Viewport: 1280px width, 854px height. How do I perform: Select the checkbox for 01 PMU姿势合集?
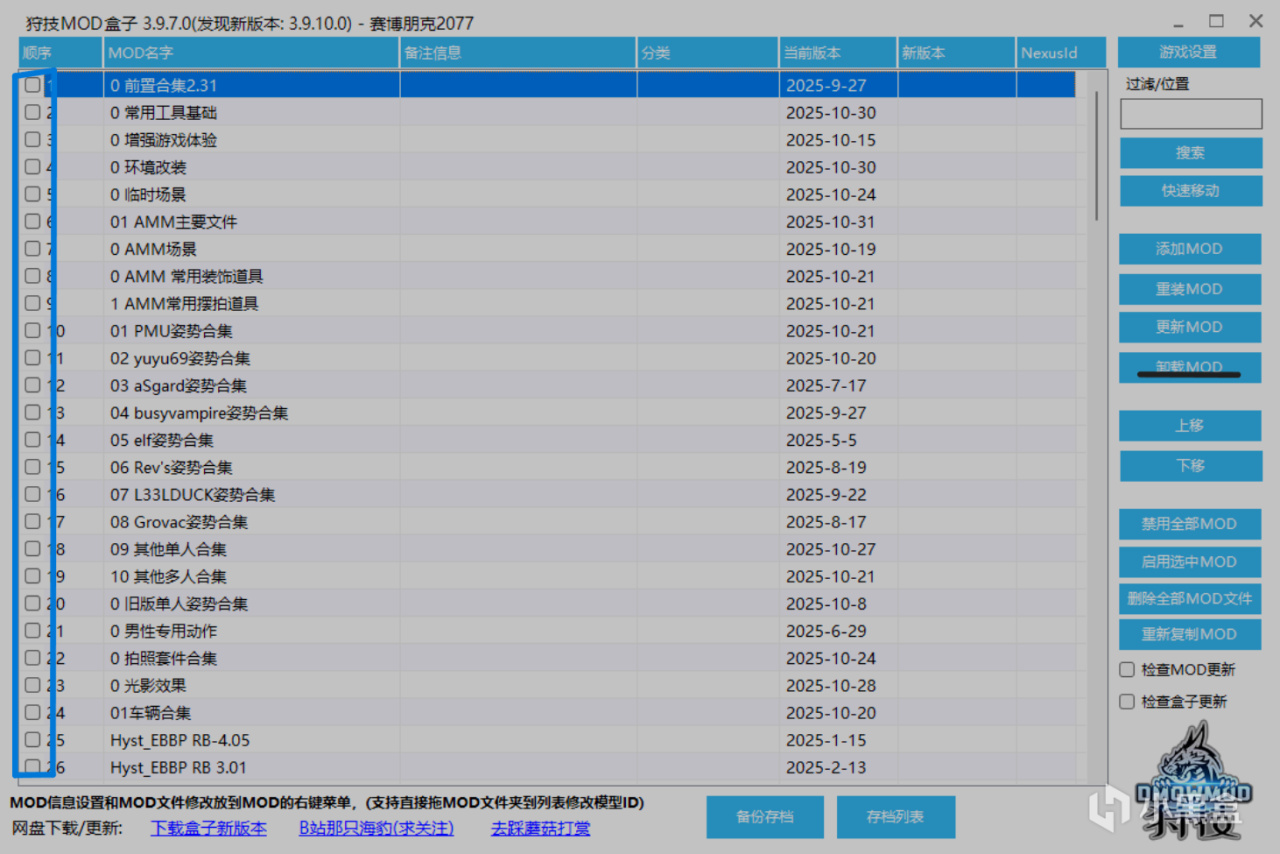(33, 330)
